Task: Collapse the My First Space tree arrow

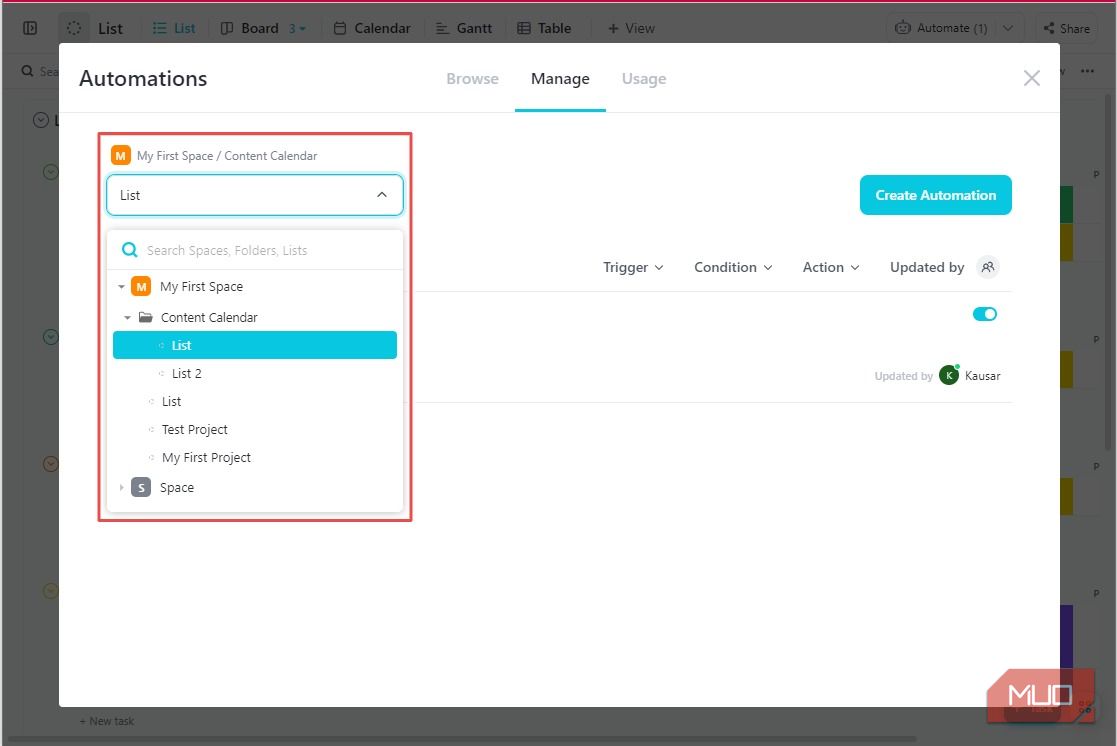Action: click(121, 287)
